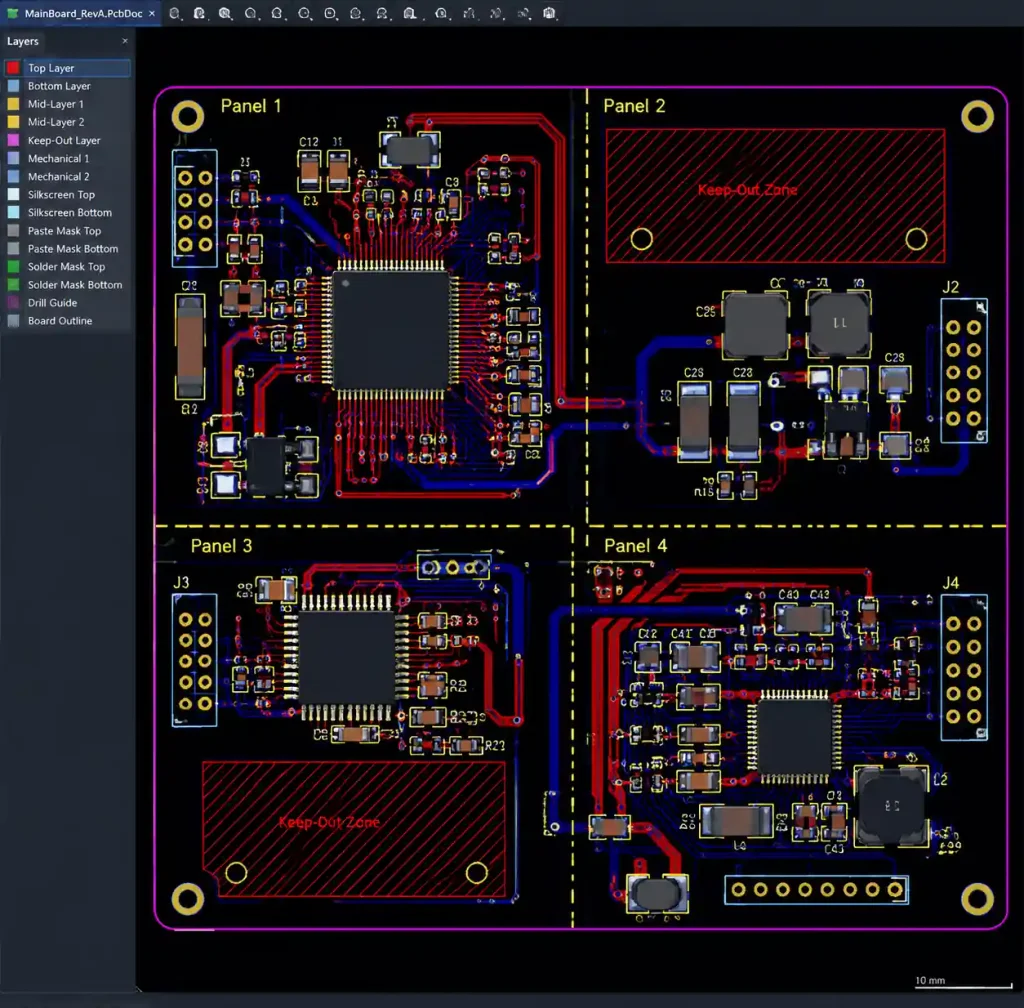
Task: Select the Mechanical 2 layer
Action: (67, 176)
